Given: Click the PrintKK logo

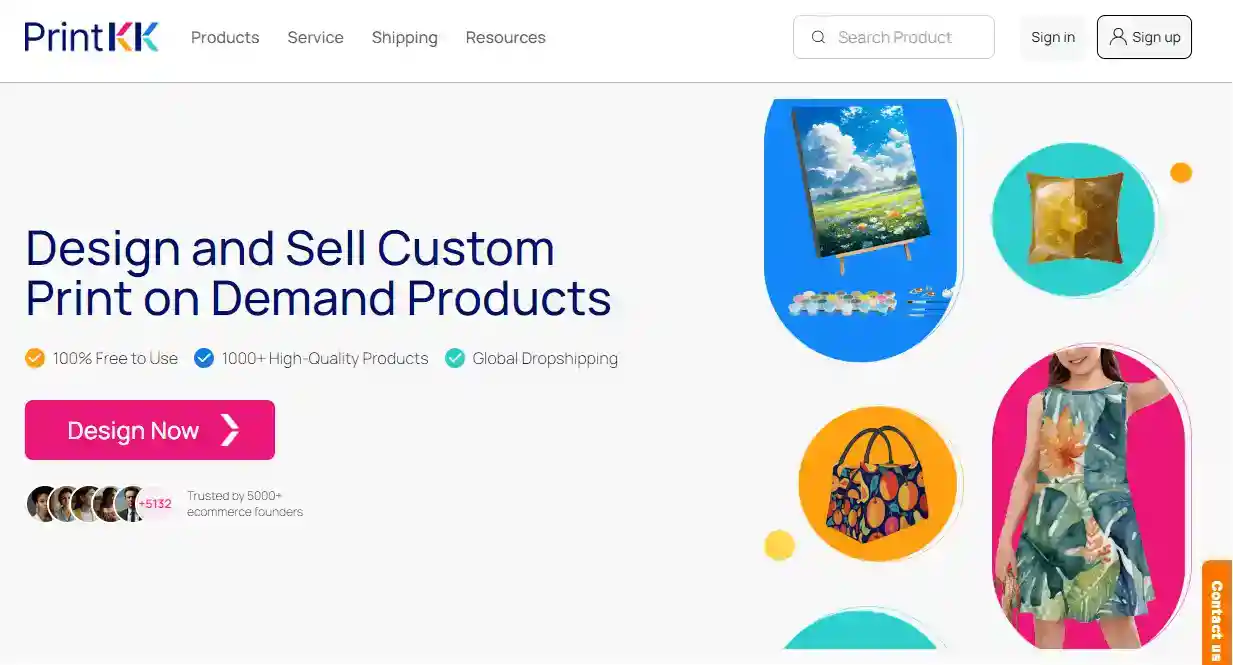Looking at the screenshot, I should (x=92, y=37).
